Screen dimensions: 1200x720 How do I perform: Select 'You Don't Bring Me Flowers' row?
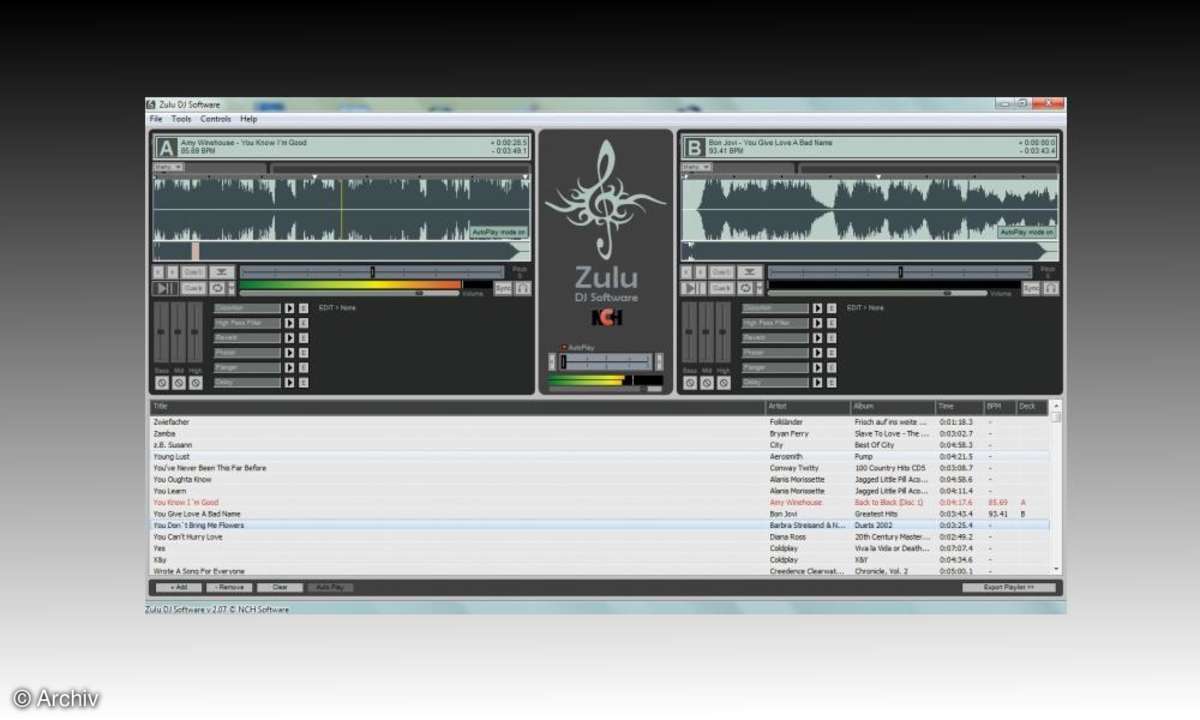pyautogui.click(x=600, y=525)
